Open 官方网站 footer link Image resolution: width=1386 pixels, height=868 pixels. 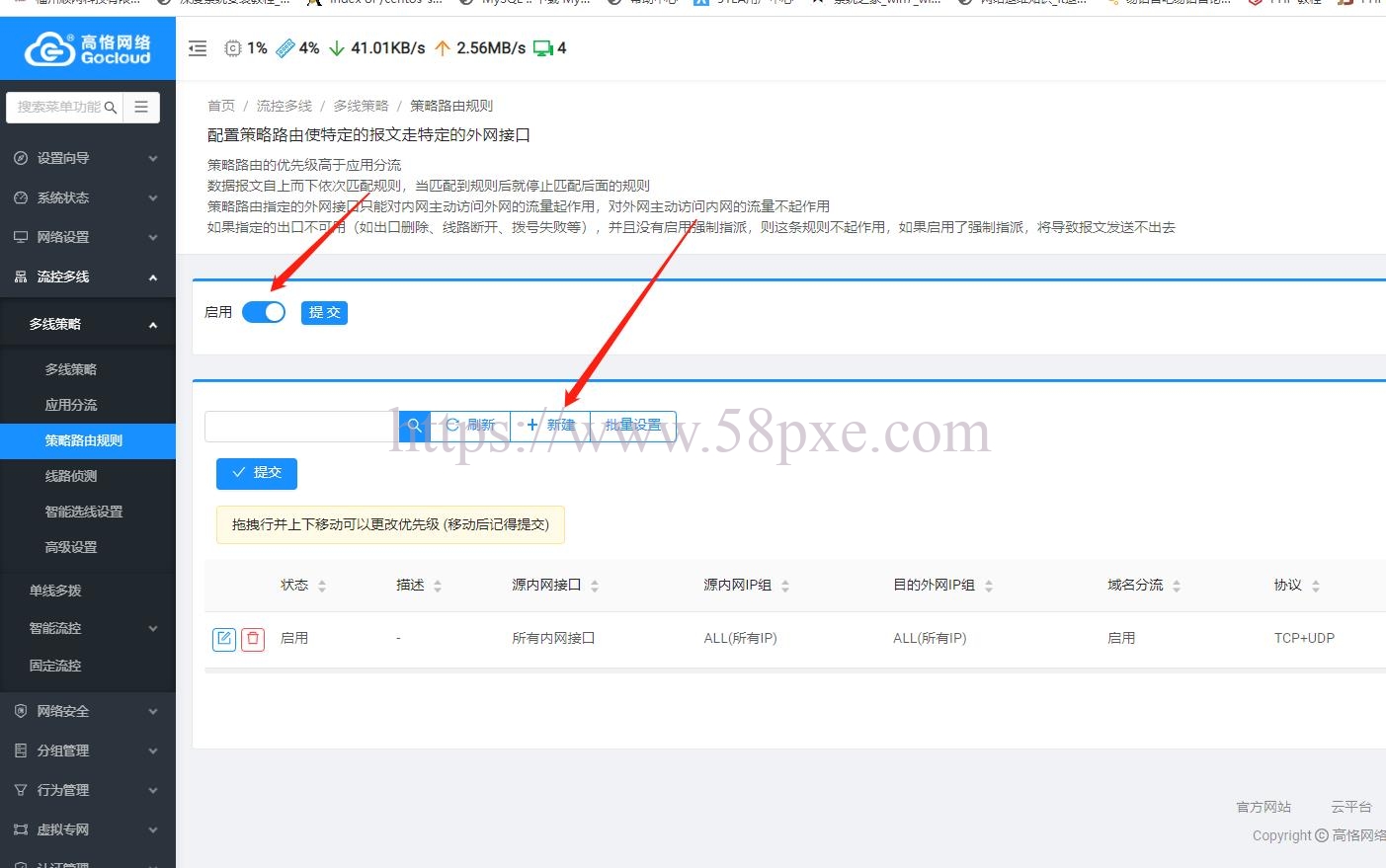click(1264, 807)
